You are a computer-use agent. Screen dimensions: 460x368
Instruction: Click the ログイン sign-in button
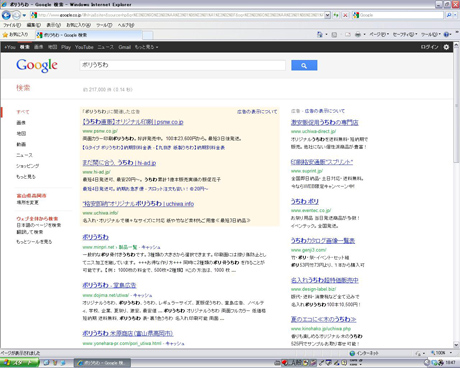pos(429,47)
